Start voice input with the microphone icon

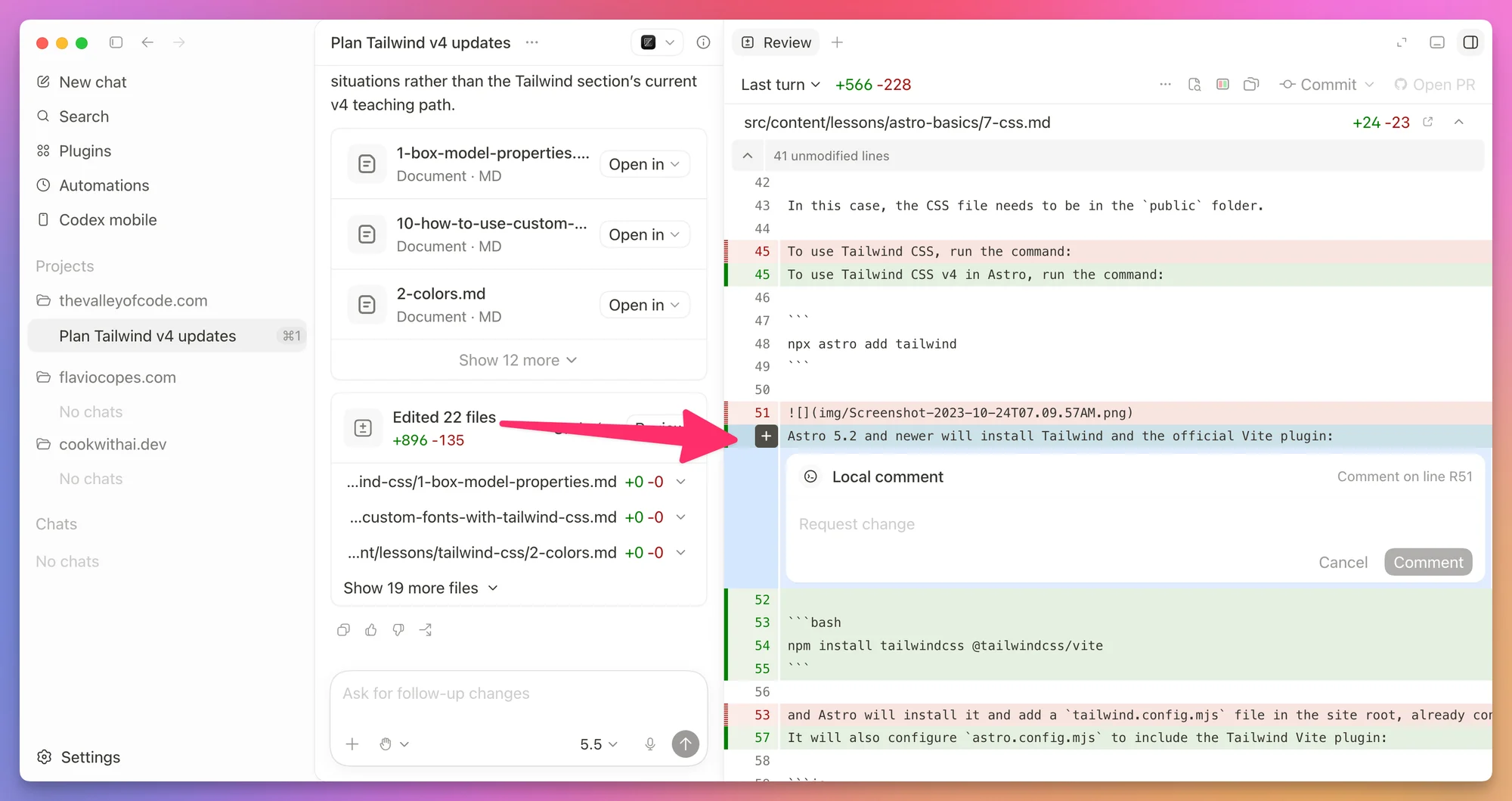[x=650, y=744]
